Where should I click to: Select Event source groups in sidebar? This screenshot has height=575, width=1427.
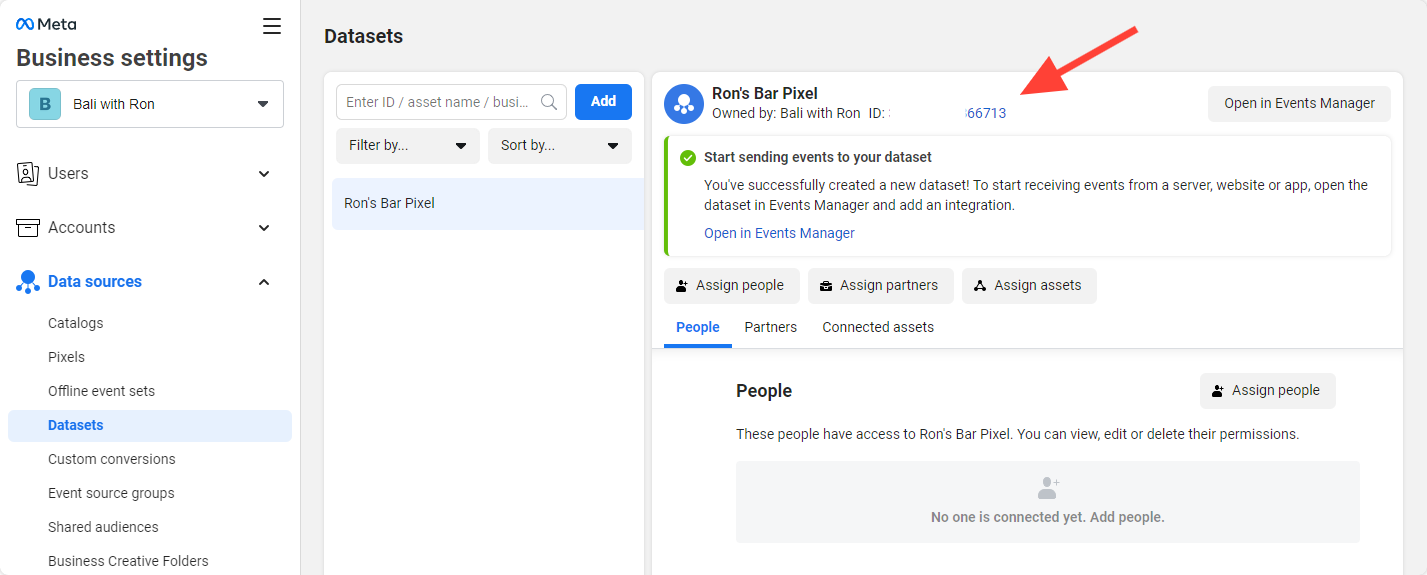(x=111, y=493)
